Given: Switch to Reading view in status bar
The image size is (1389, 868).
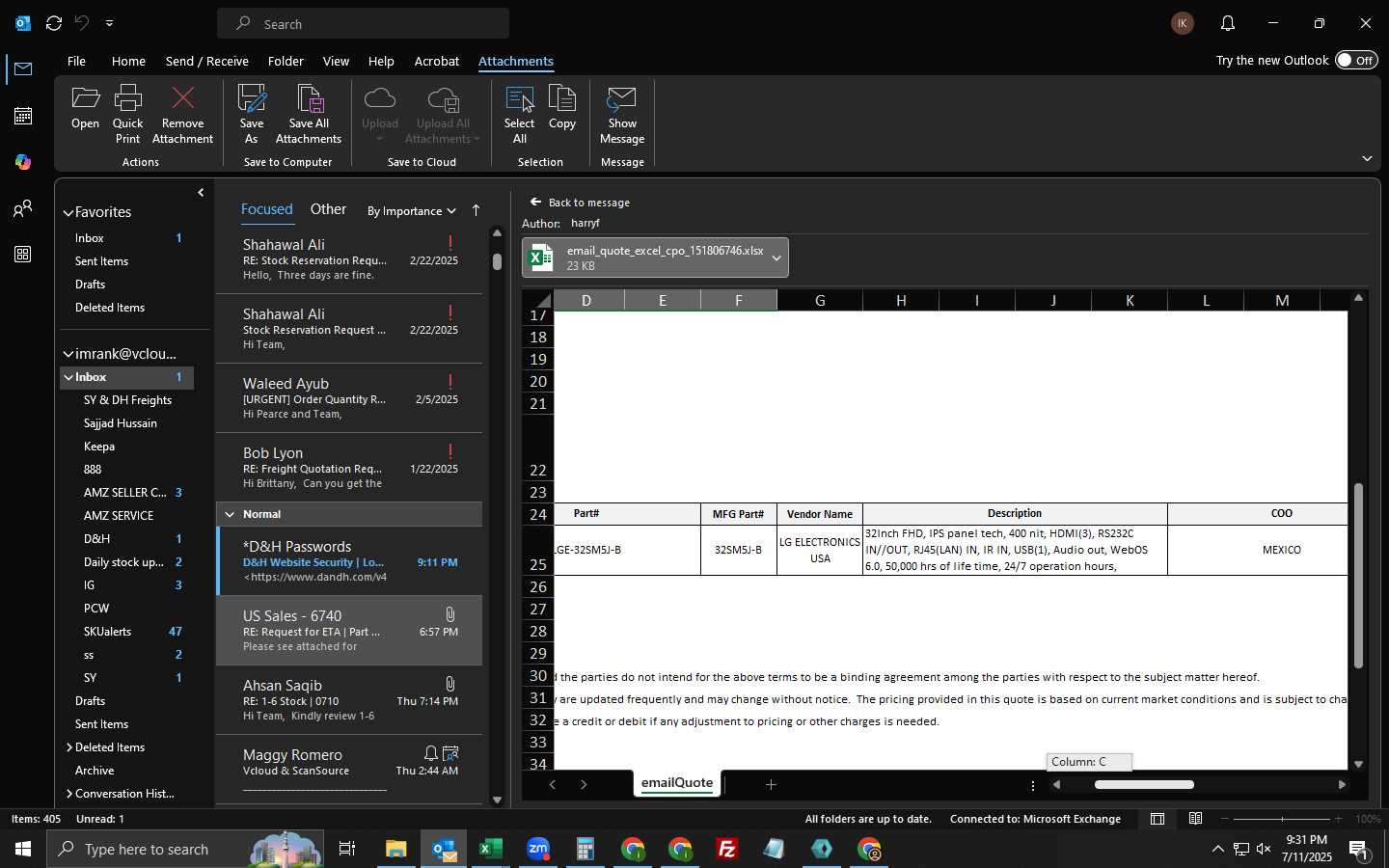Looking at the screenshot, I should [1195, 819].
